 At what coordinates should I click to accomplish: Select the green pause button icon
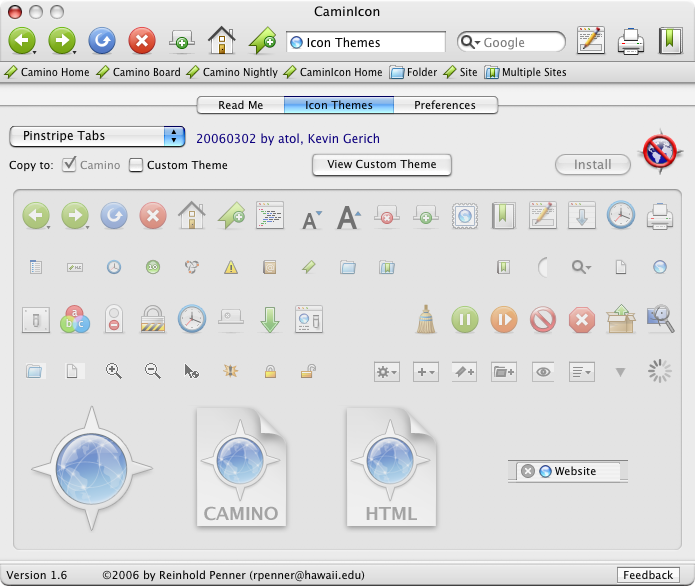coord(465,320)
